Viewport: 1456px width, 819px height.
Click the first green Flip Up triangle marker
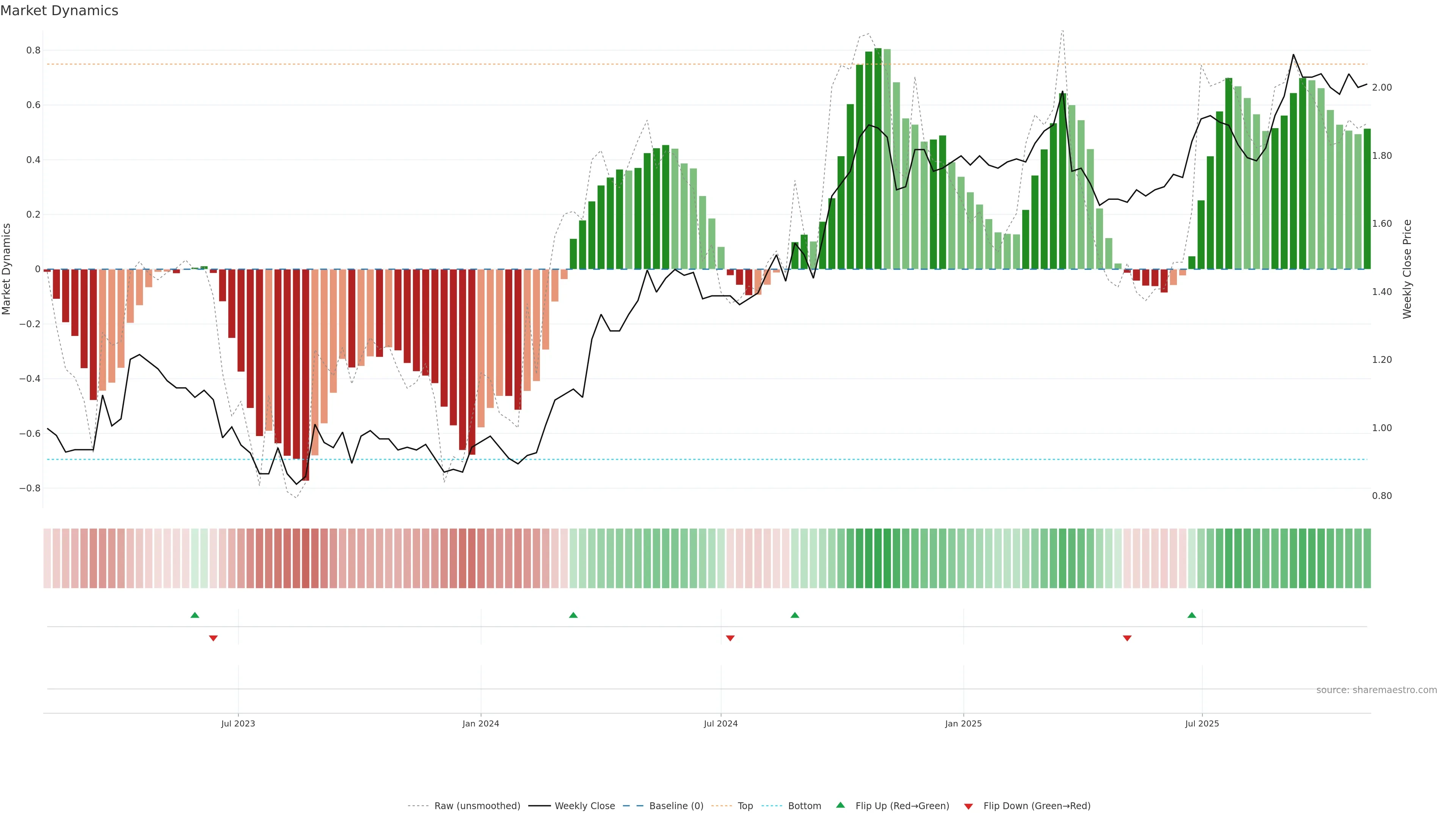[x=195, y=615]
